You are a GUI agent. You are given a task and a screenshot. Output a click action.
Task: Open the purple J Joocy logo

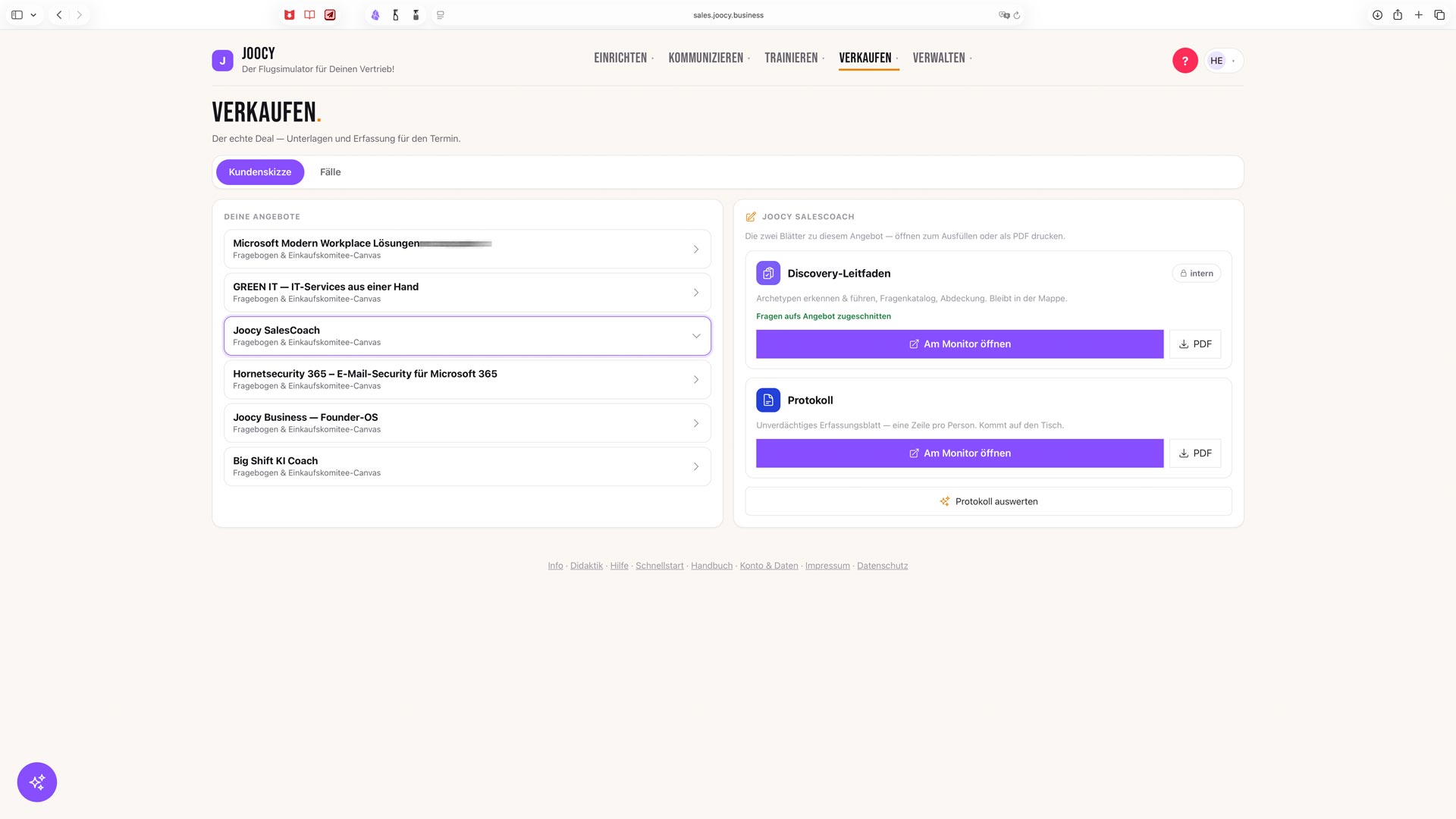[222, 61]
